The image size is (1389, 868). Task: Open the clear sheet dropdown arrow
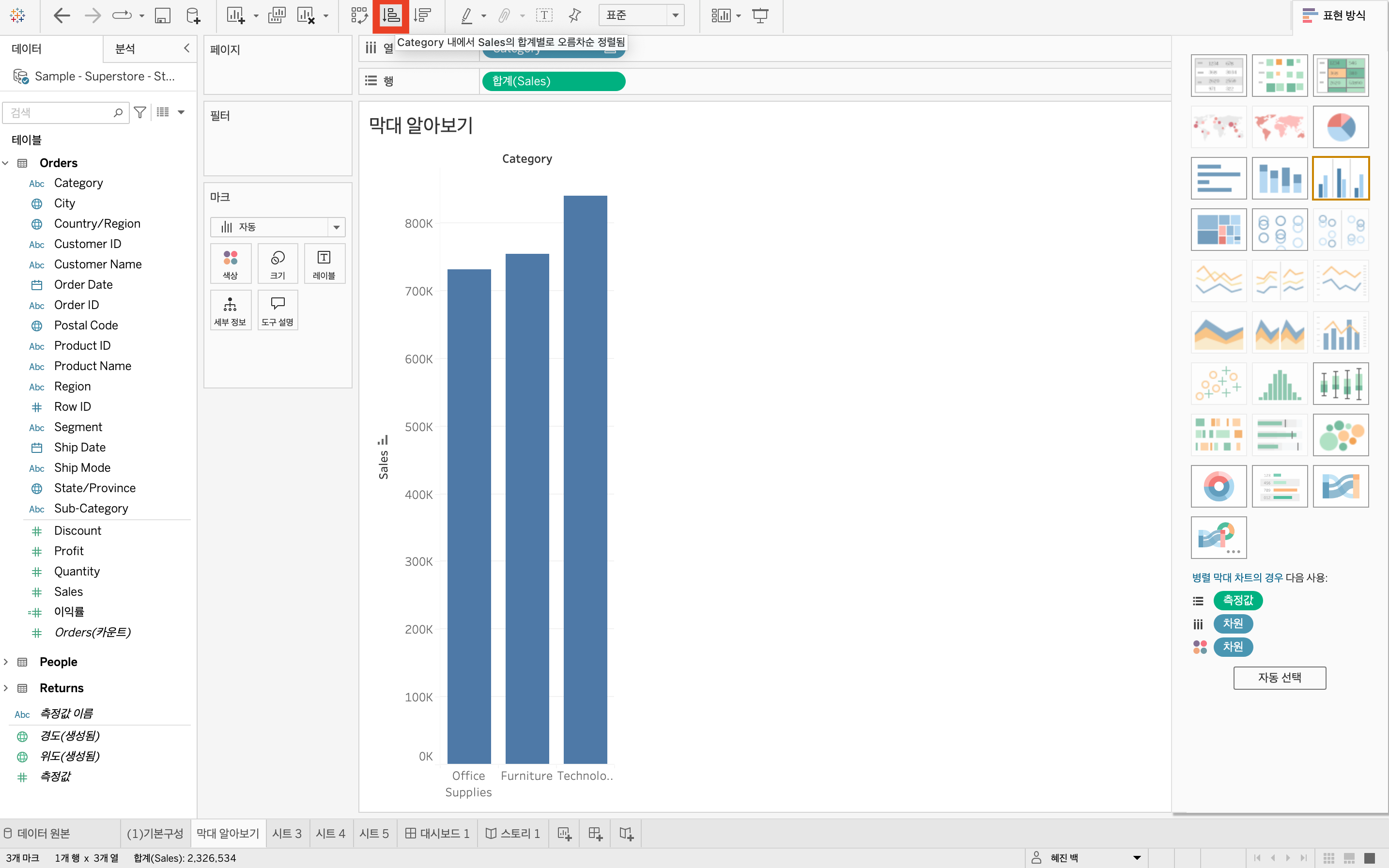pos(326,15)
